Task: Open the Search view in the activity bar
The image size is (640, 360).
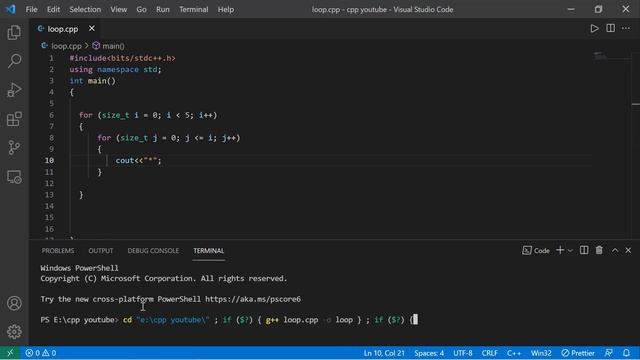Action: click(x=14, y=61)
